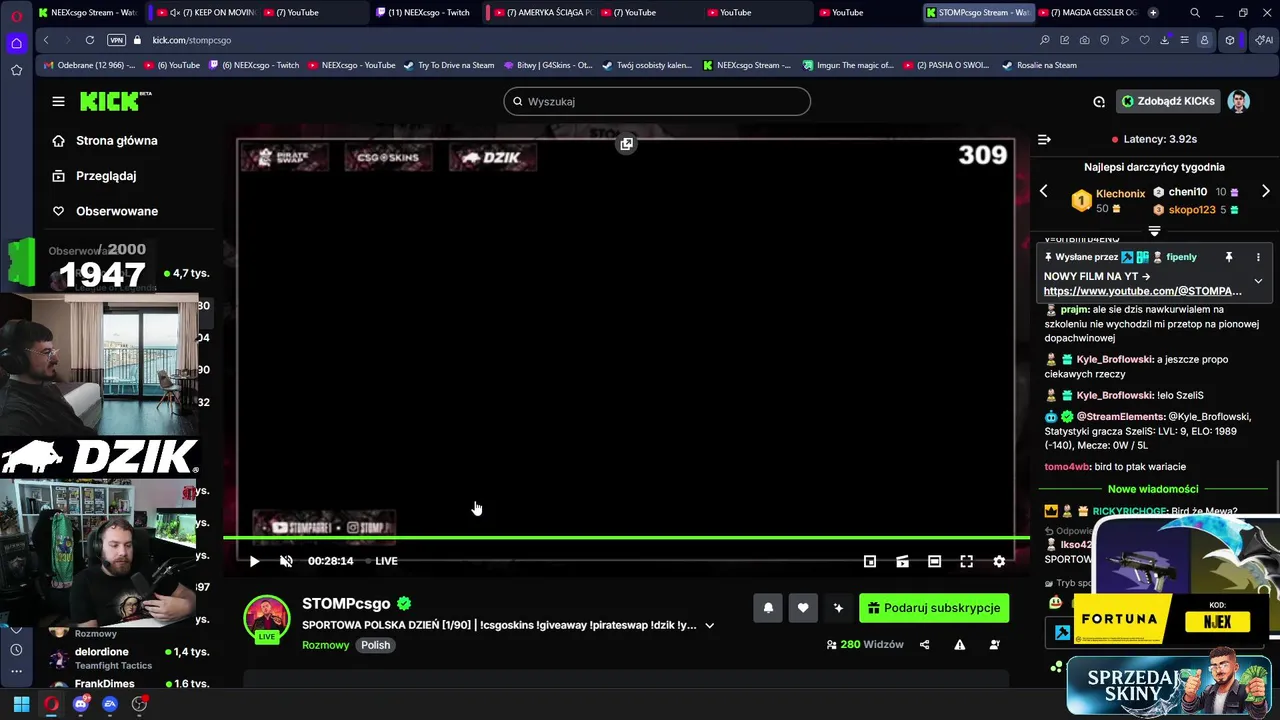
Task: Open pinned message three-dot menu
Action: point(1258,257)
